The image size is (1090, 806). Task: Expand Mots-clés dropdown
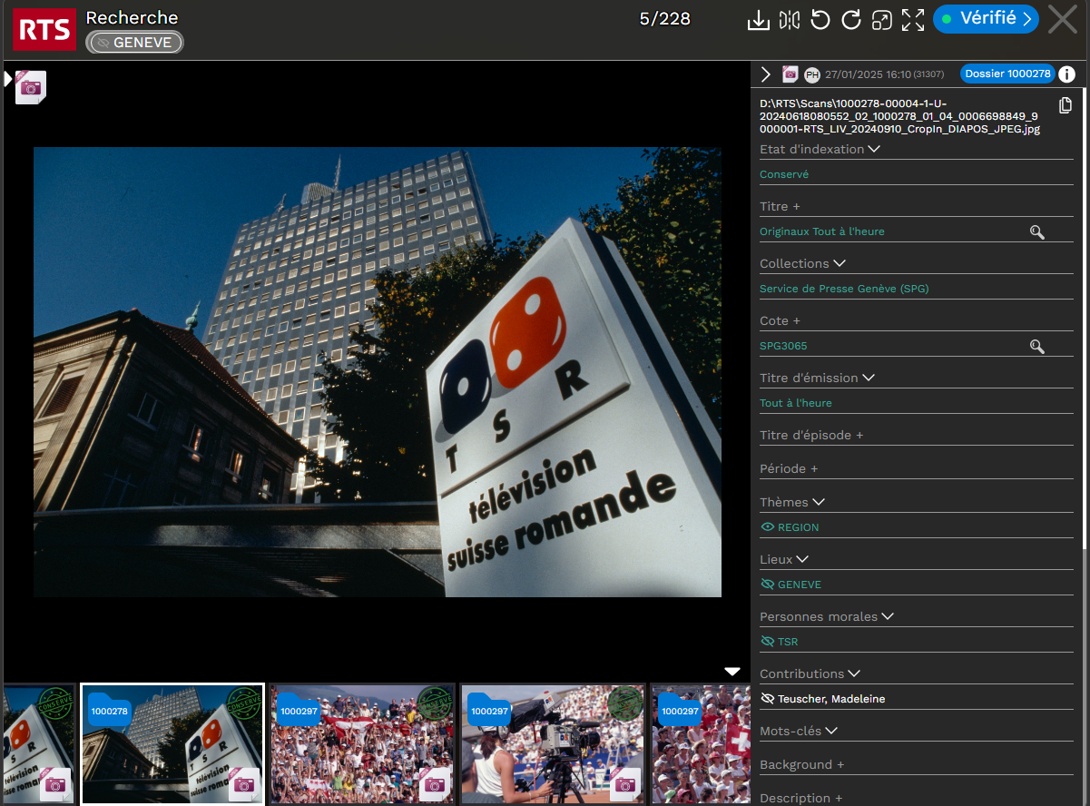tap(831, 730)
